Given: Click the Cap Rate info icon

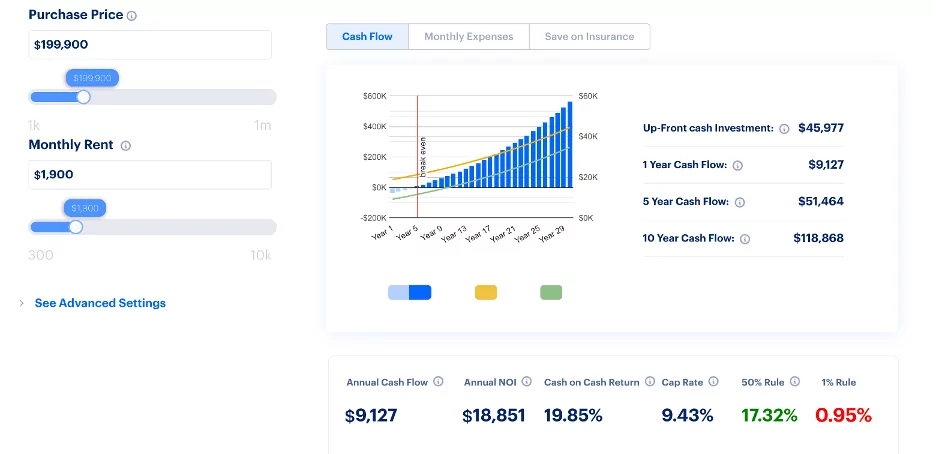Looking at the screenshot, I should pyautogui.click(x=713, y=382).
